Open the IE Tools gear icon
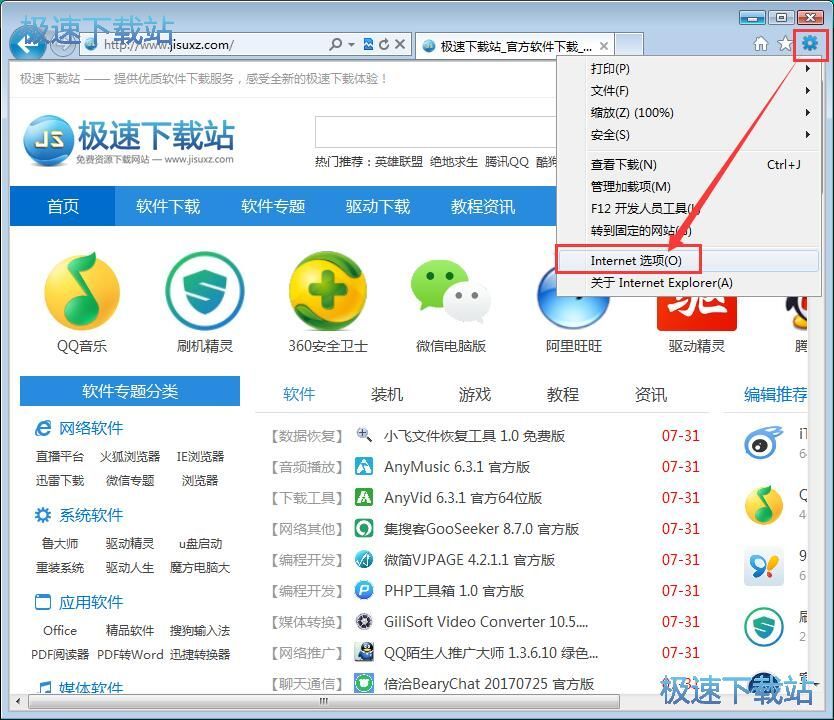The width and height of the screenshot is (834, 720). 810,43
